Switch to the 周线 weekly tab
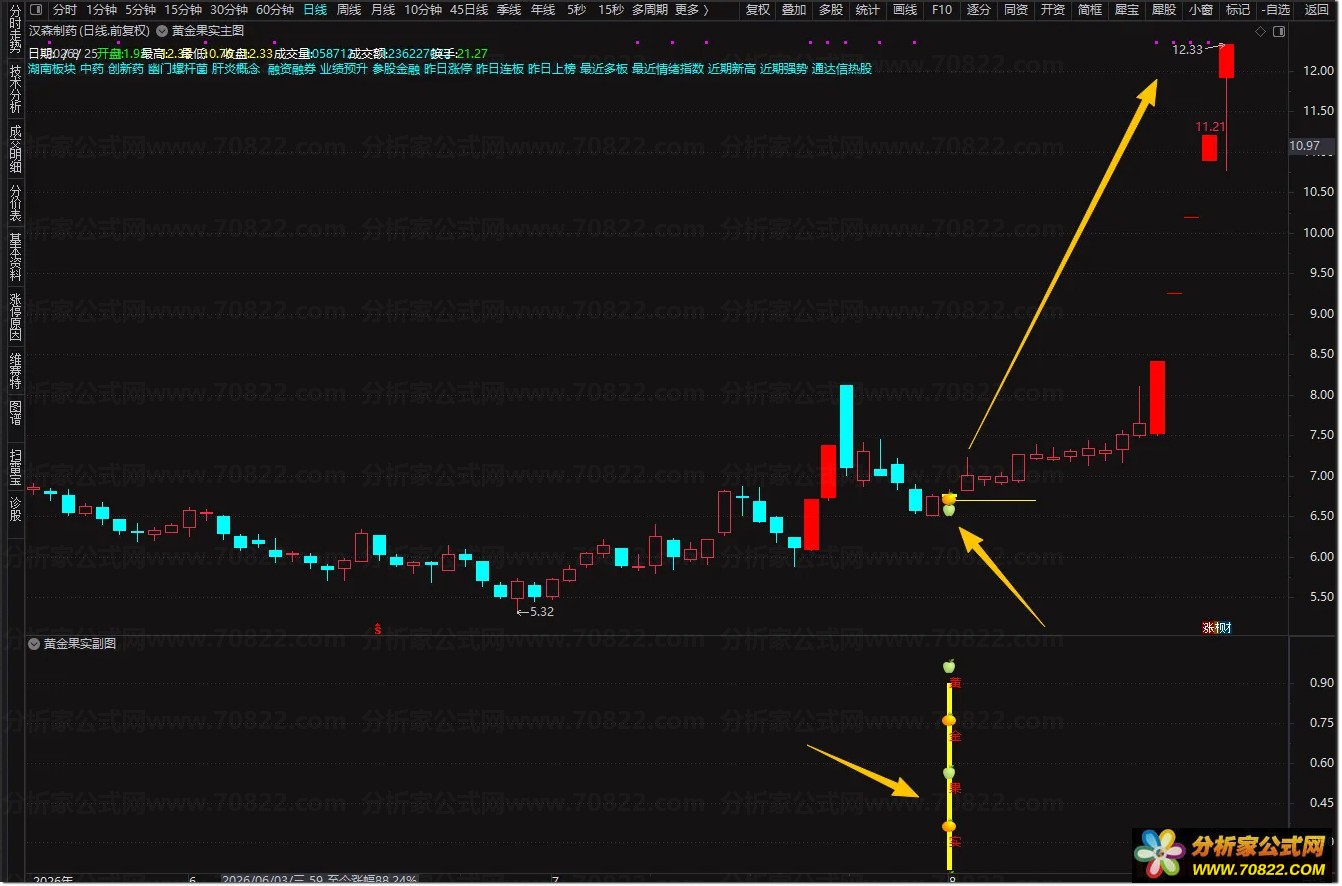The height and width of the screenshot is (886, 1342). click(x=349, y=10)
